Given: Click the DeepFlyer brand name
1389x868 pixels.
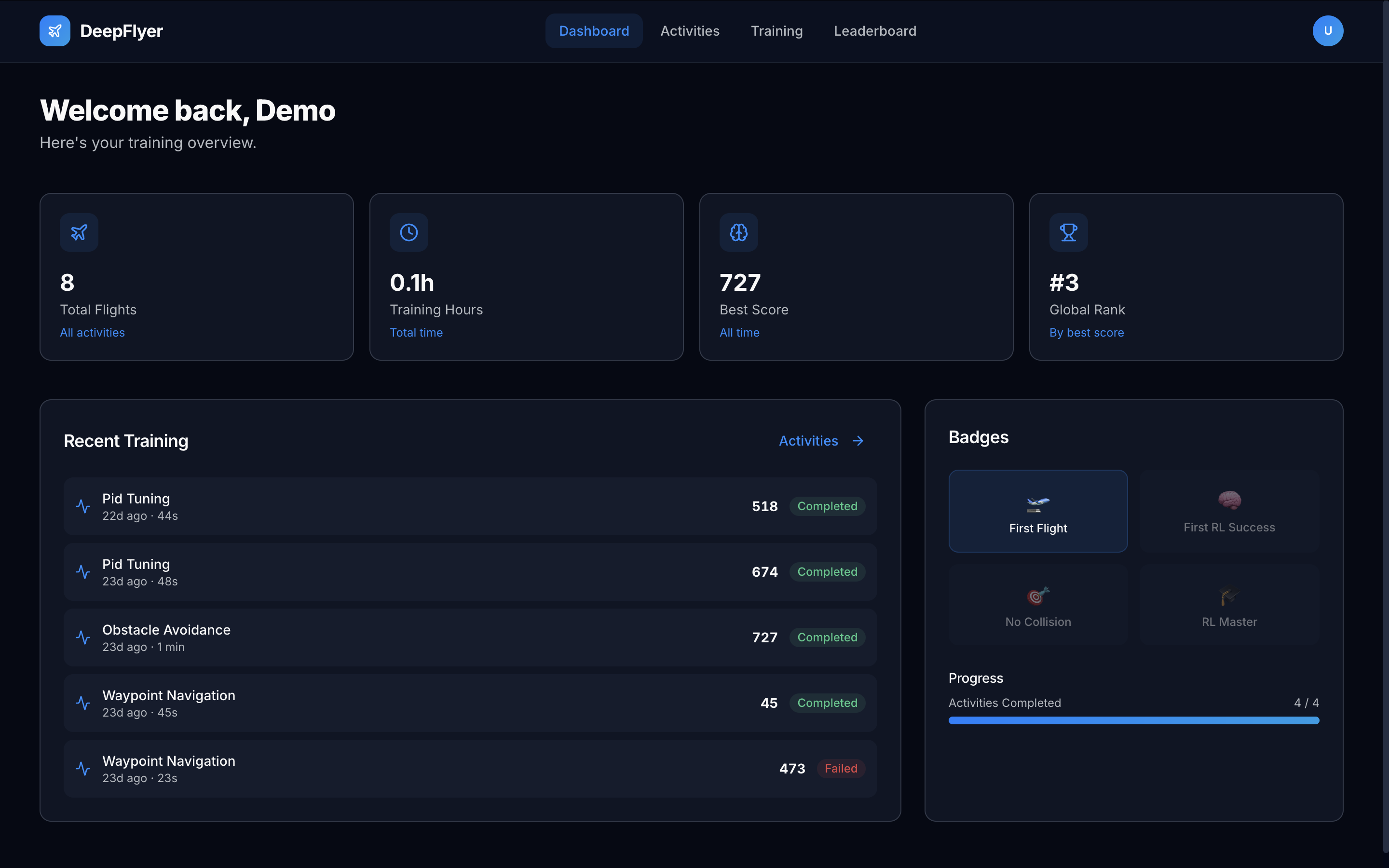Looking at the screenshot, I should click(x=122, y=31).
